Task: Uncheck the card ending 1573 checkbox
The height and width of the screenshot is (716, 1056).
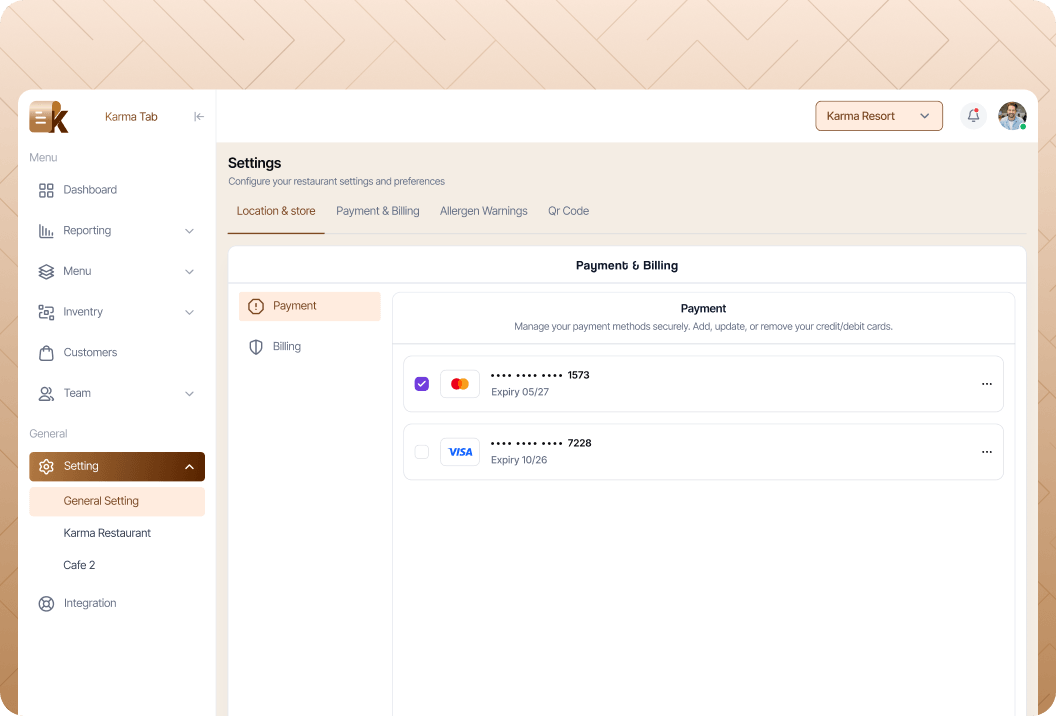Action: (x=422, y=384)
